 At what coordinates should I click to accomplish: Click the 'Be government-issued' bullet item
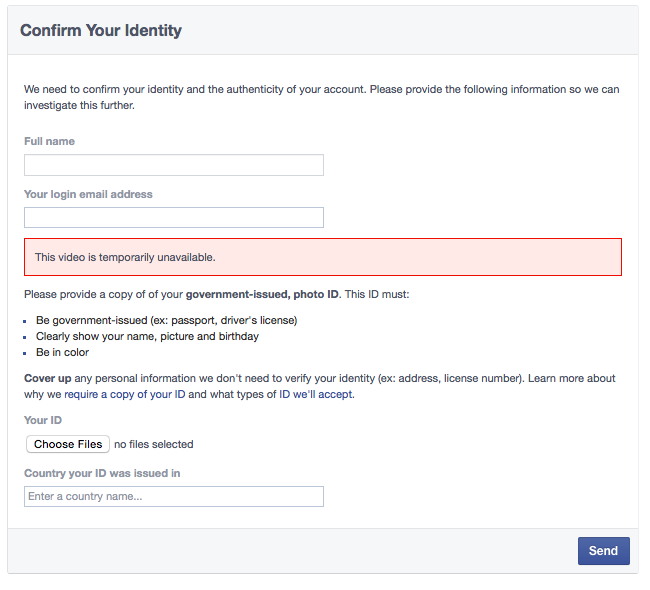point(166,320)
